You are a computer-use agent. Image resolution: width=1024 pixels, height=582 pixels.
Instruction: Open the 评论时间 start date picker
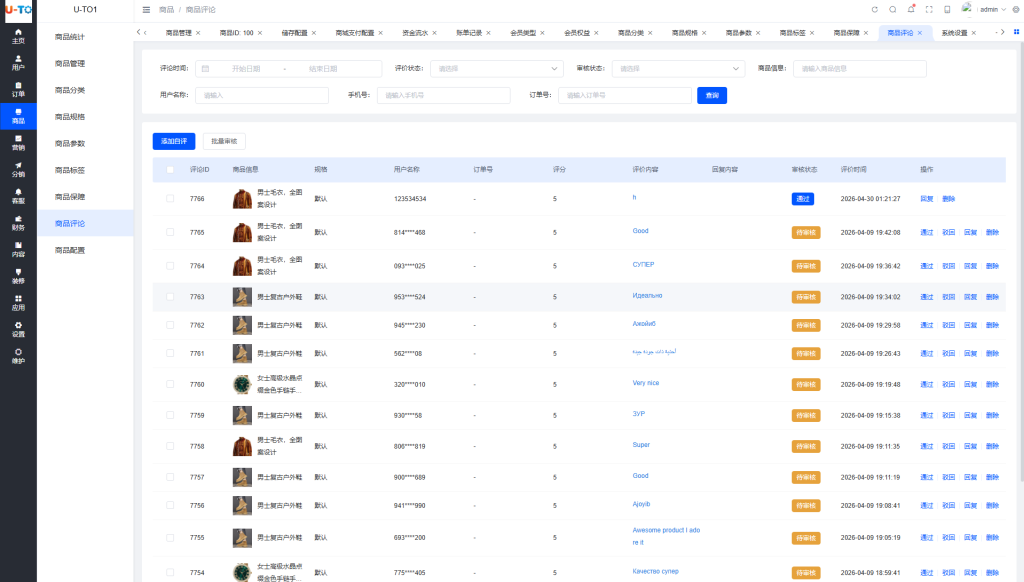click(x=246, y=69)
